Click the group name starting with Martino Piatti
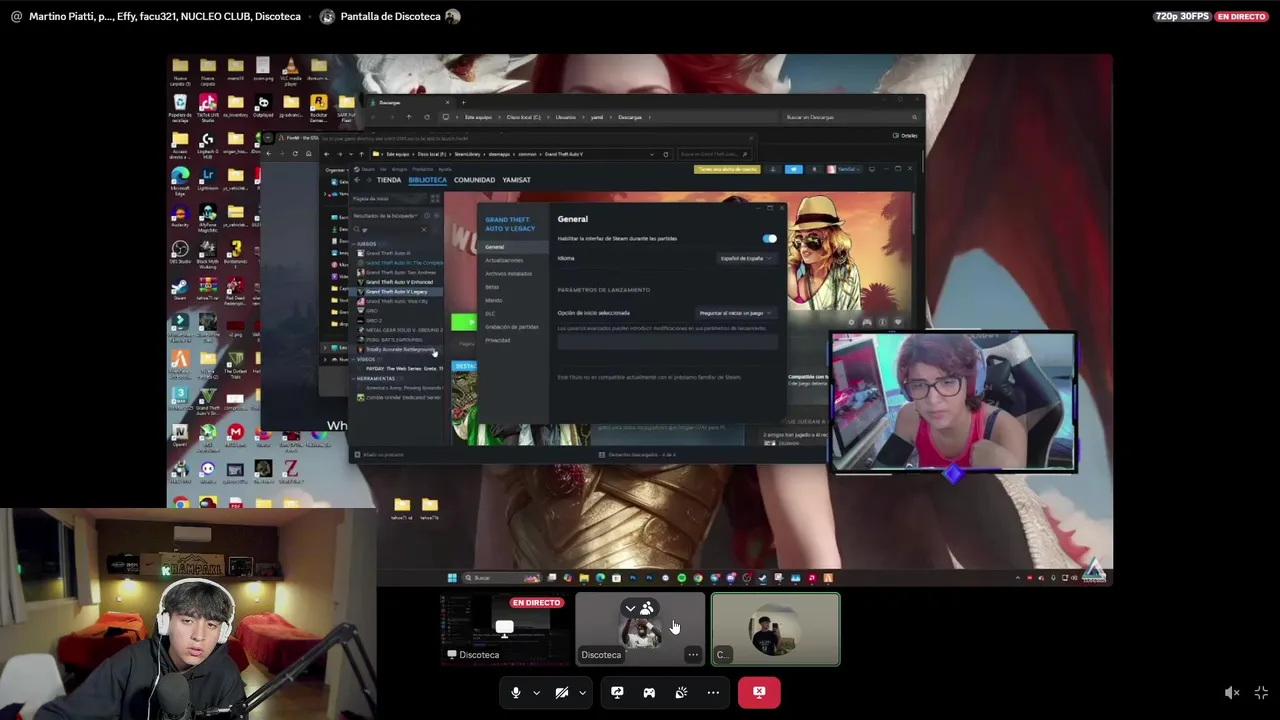Viewport: 1280px width, 720px height. click(165, 16)
